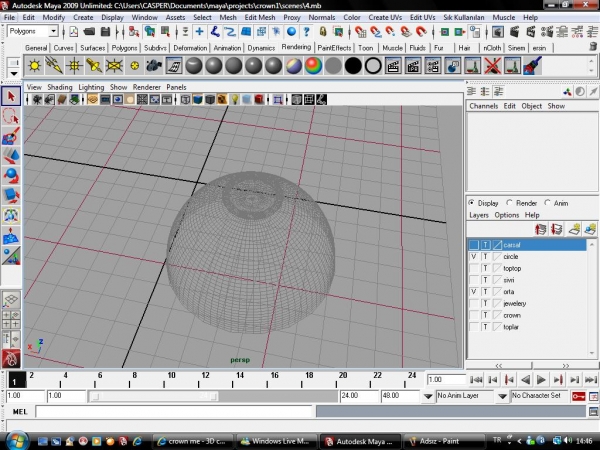Choose the Move tool in toolbox
Viewport: 600px width, 450px height.
pos(11,156)
